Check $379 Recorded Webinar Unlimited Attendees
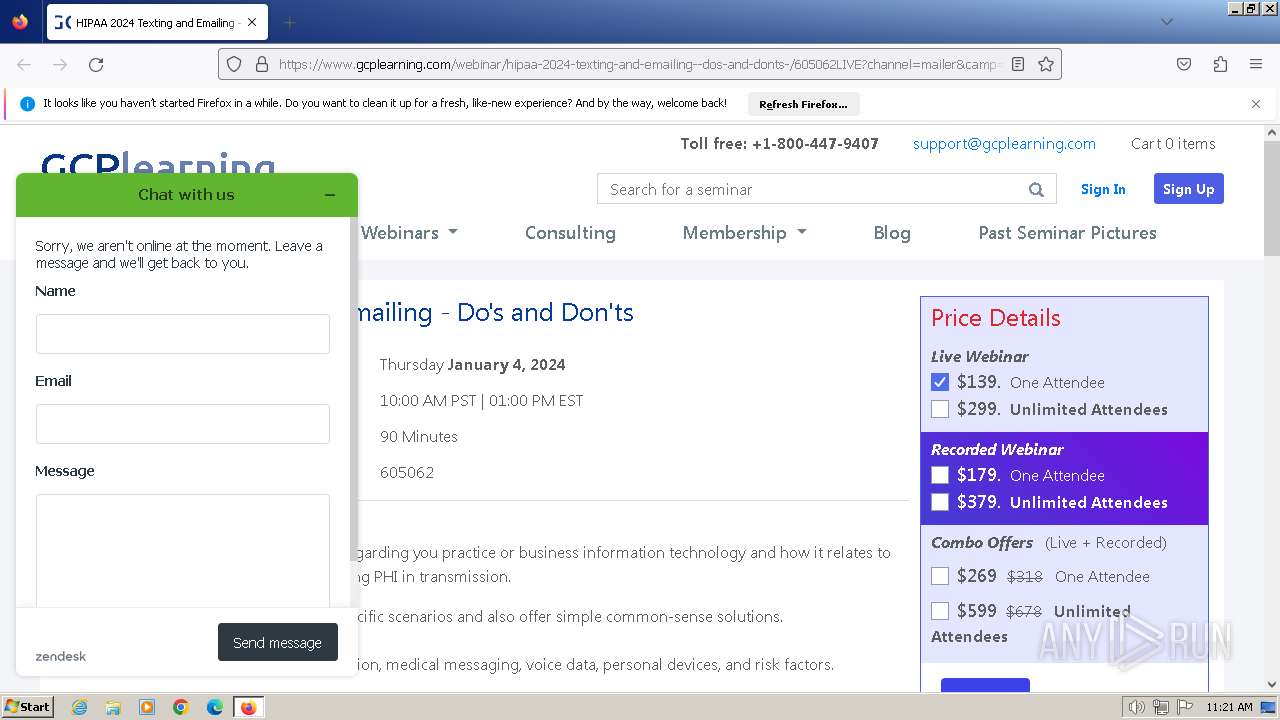The width and height of the screenshot is (1280, 720). click(x=940, y=502)
